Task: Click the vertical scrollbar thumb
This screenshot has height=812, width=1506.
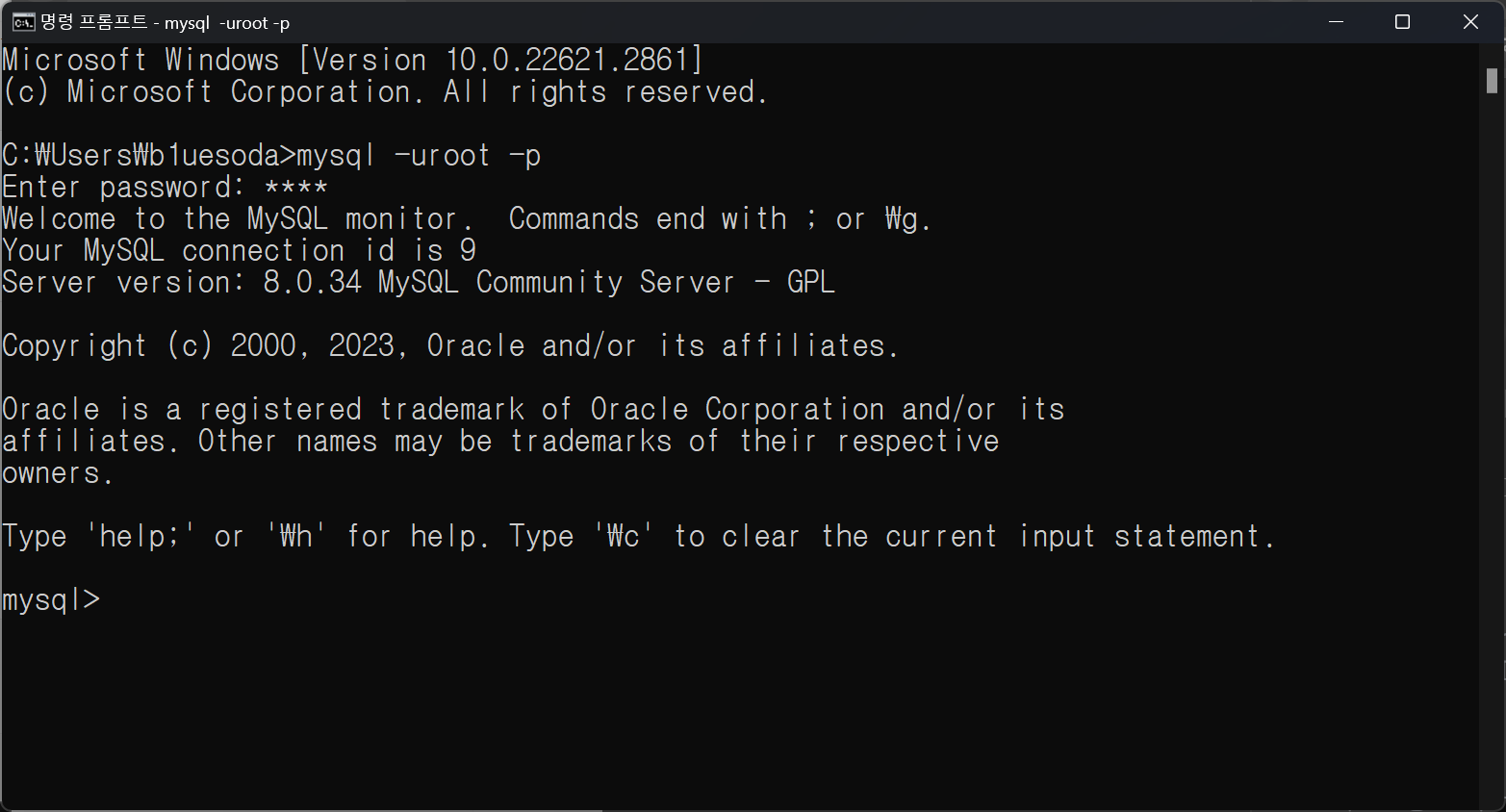Action: (1492, 81)
